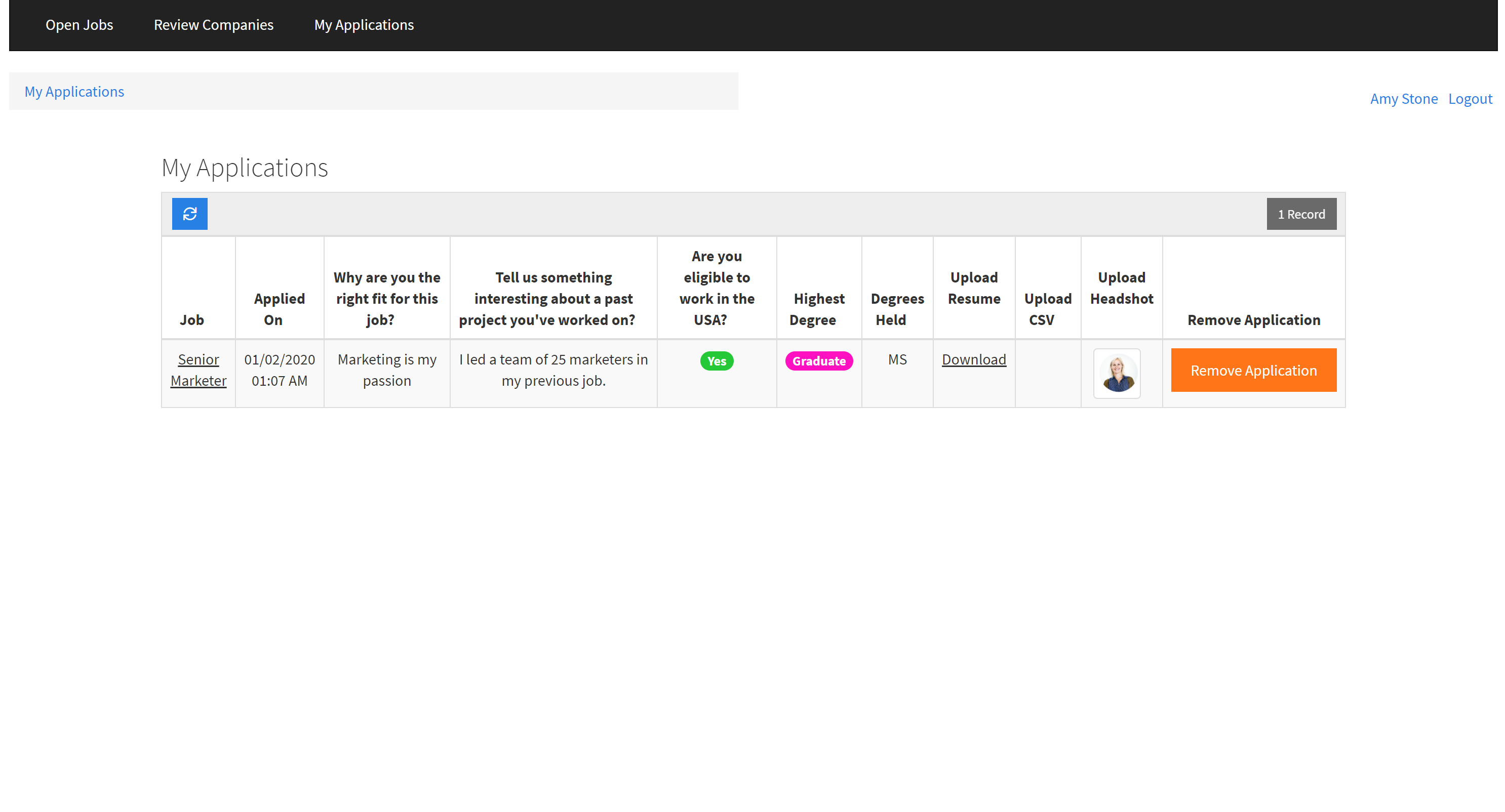Select the 'eligible to work in the USA' header

tap(717, 288)
